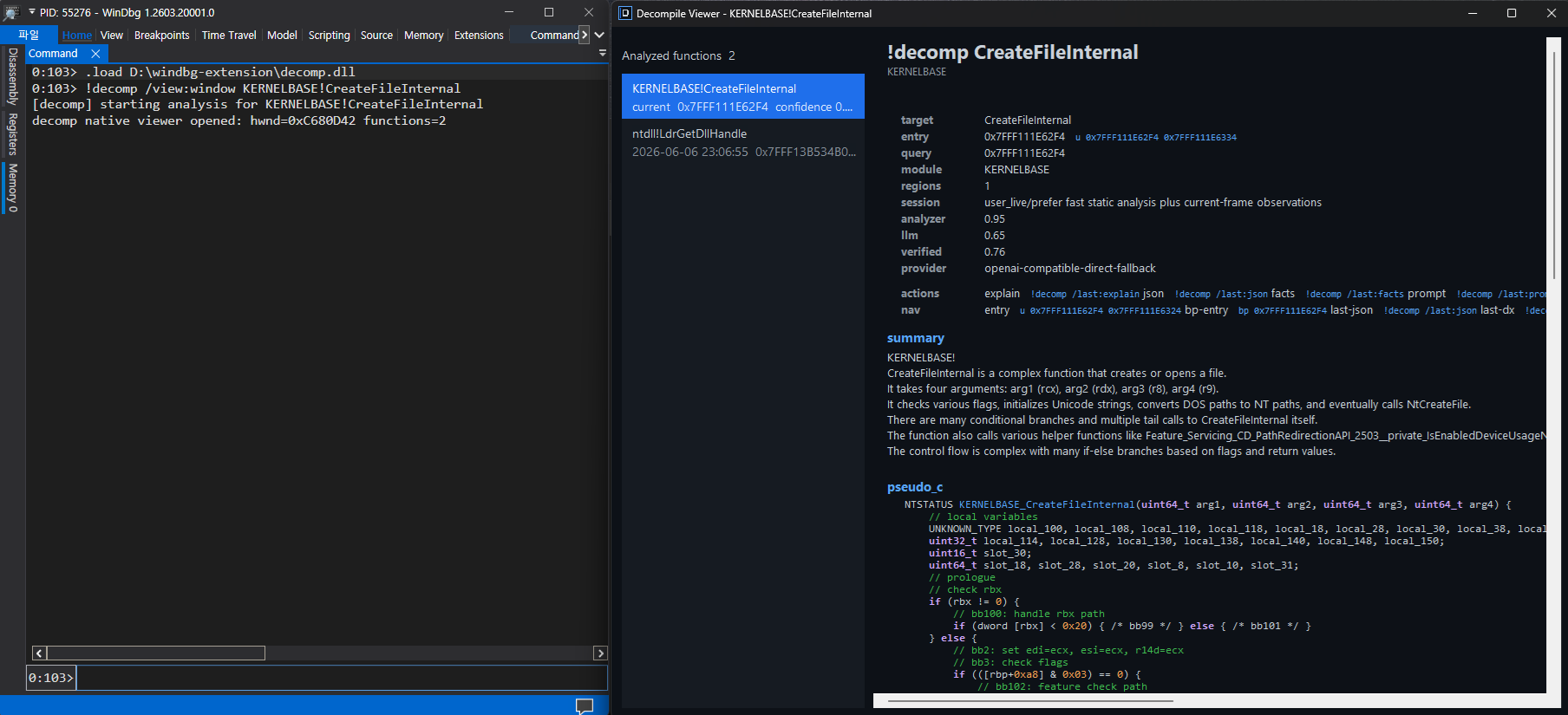The width and height of the screenshot is (1568, 715).
Task: Click the 'Analyzed functions 2' header
Action: (x=678, y=55)
